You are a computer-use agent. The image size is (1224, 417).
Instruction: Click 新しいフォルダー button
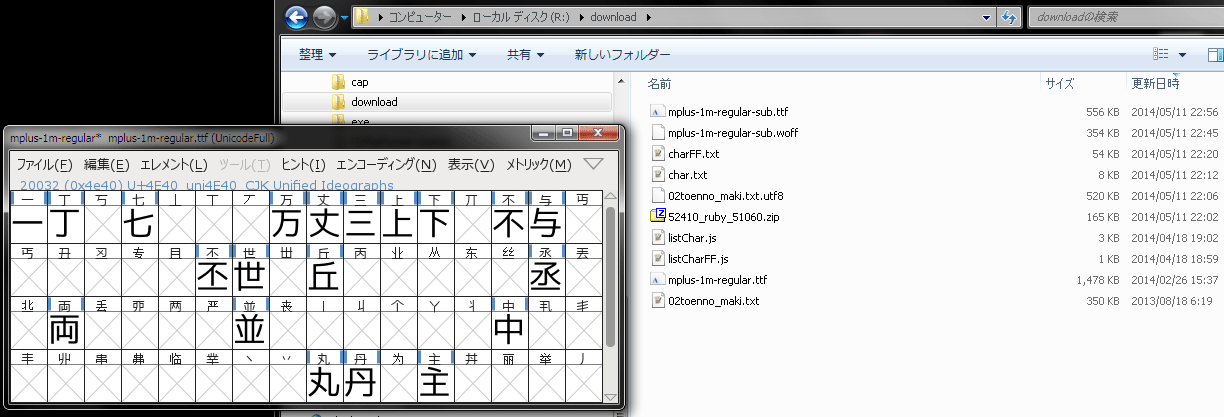pos(622,54)
